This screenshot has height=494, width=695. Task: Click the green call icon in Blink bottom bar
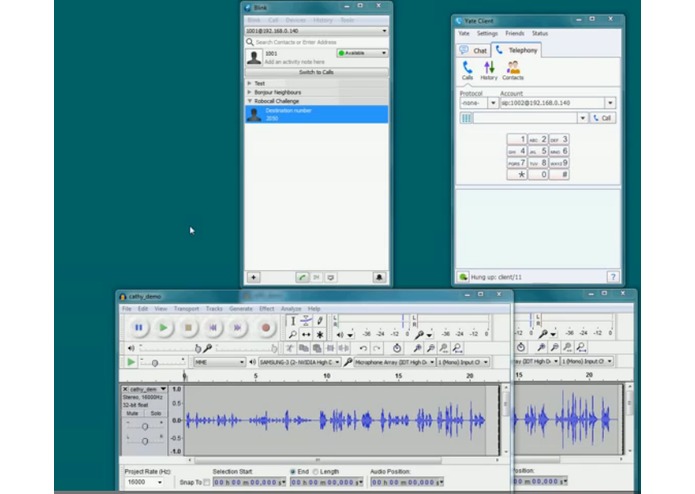(x=302, y=277)
